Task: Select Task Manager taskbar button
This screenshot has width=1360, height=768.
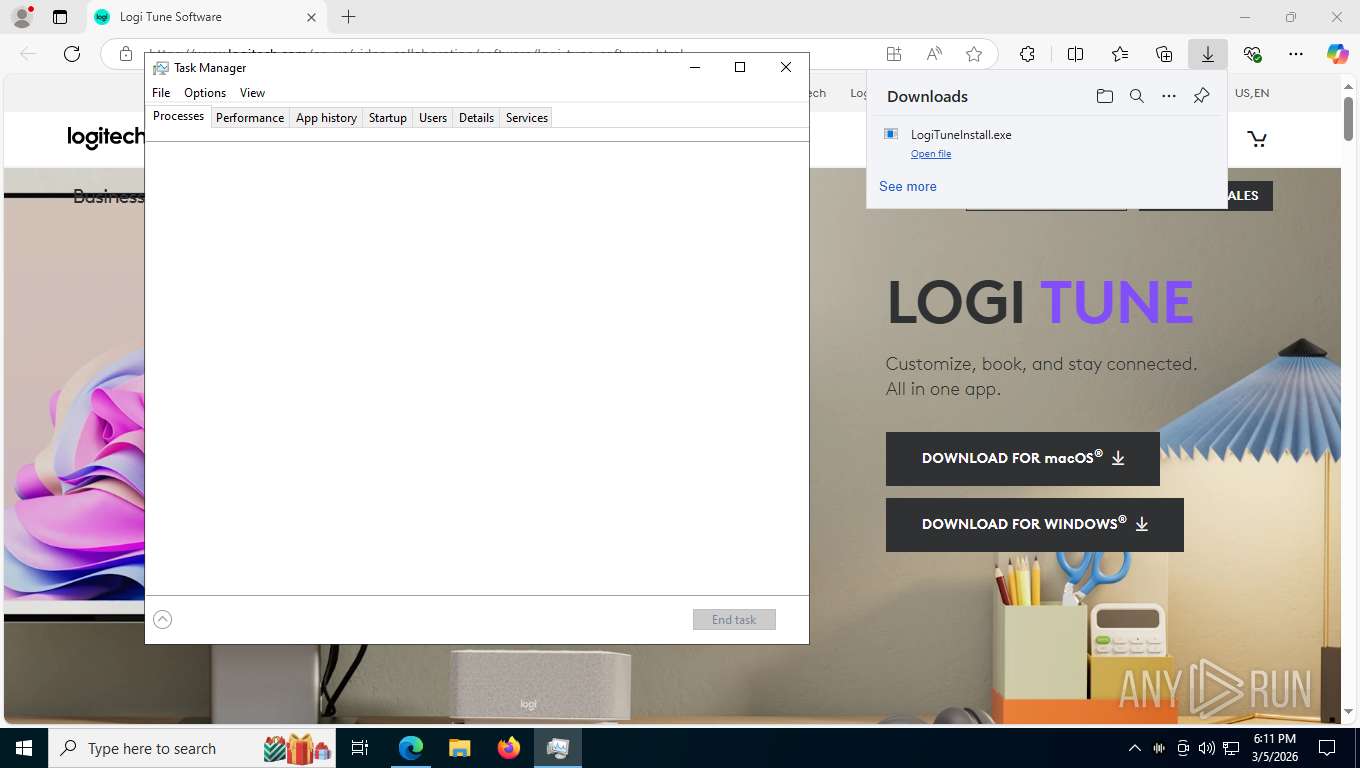Action: (558, 748)
